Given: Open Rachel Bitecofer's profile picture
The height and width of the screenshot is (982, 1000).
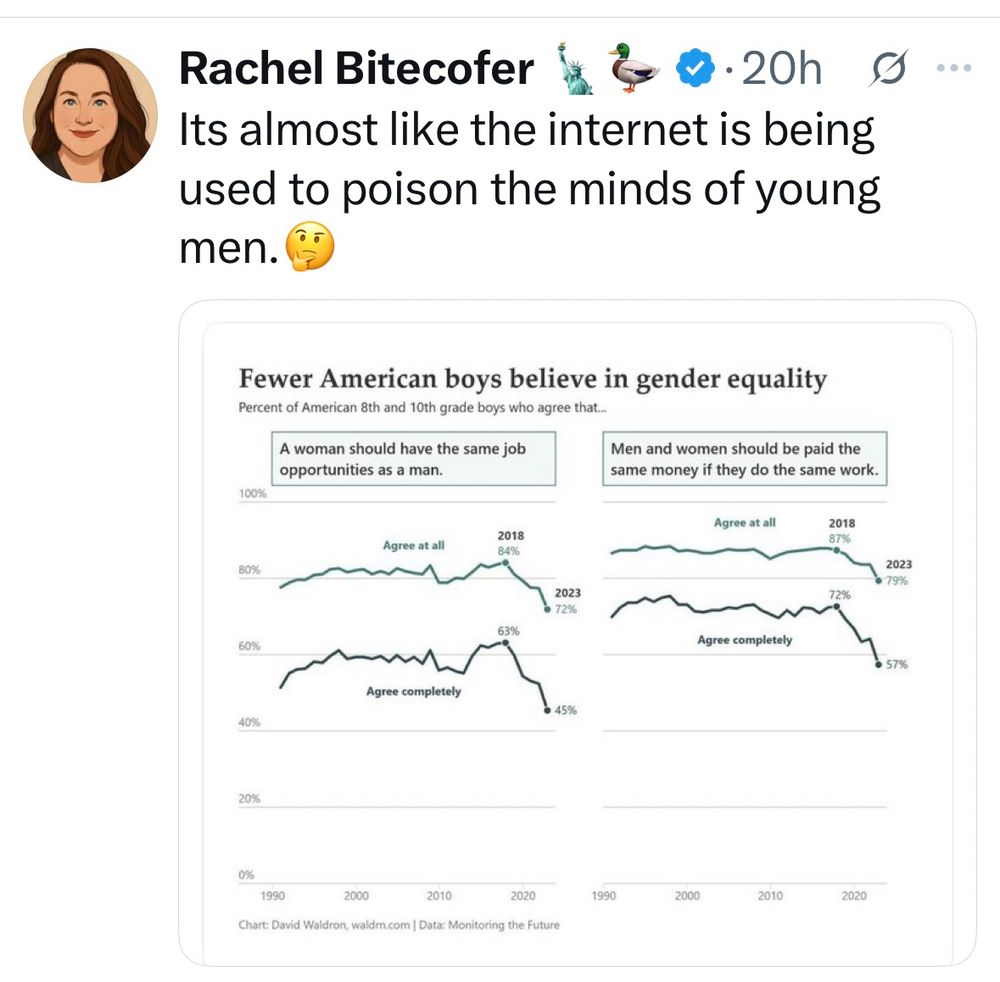Looking at the screenshot, I should [x=90, y=115].
